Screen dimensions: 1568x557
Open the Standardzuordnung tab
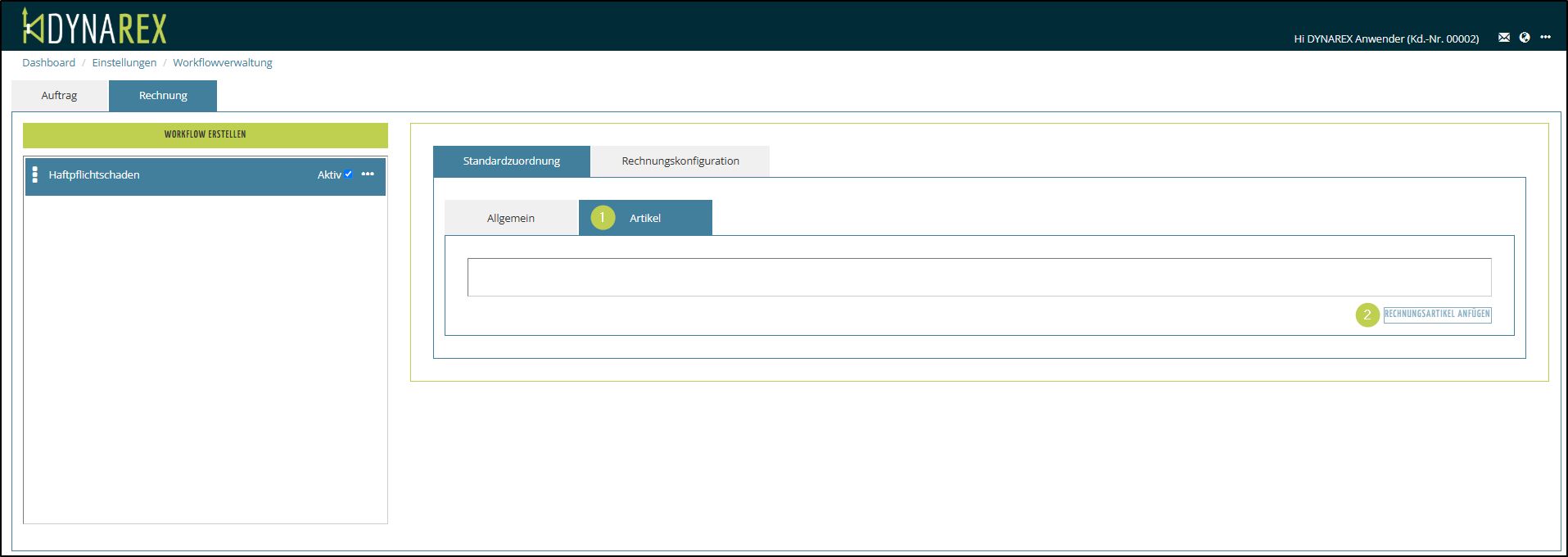(x=511, y=161)
